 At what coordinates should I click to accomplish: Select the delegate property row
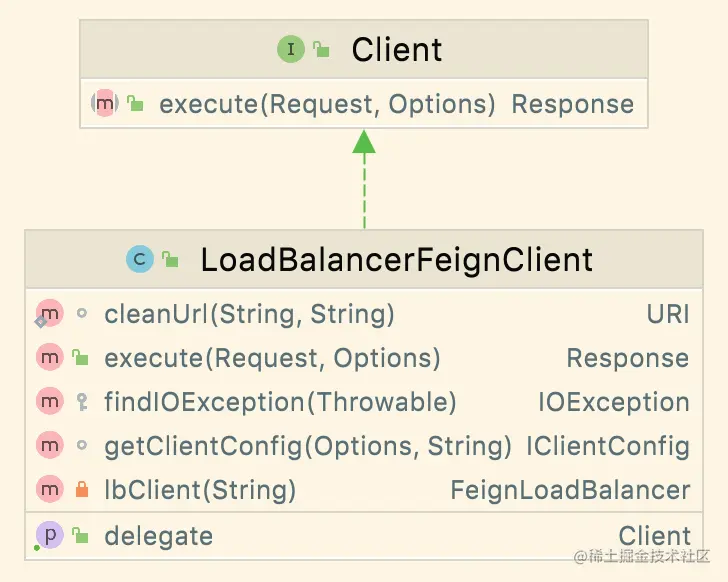(x=158, y=536)
